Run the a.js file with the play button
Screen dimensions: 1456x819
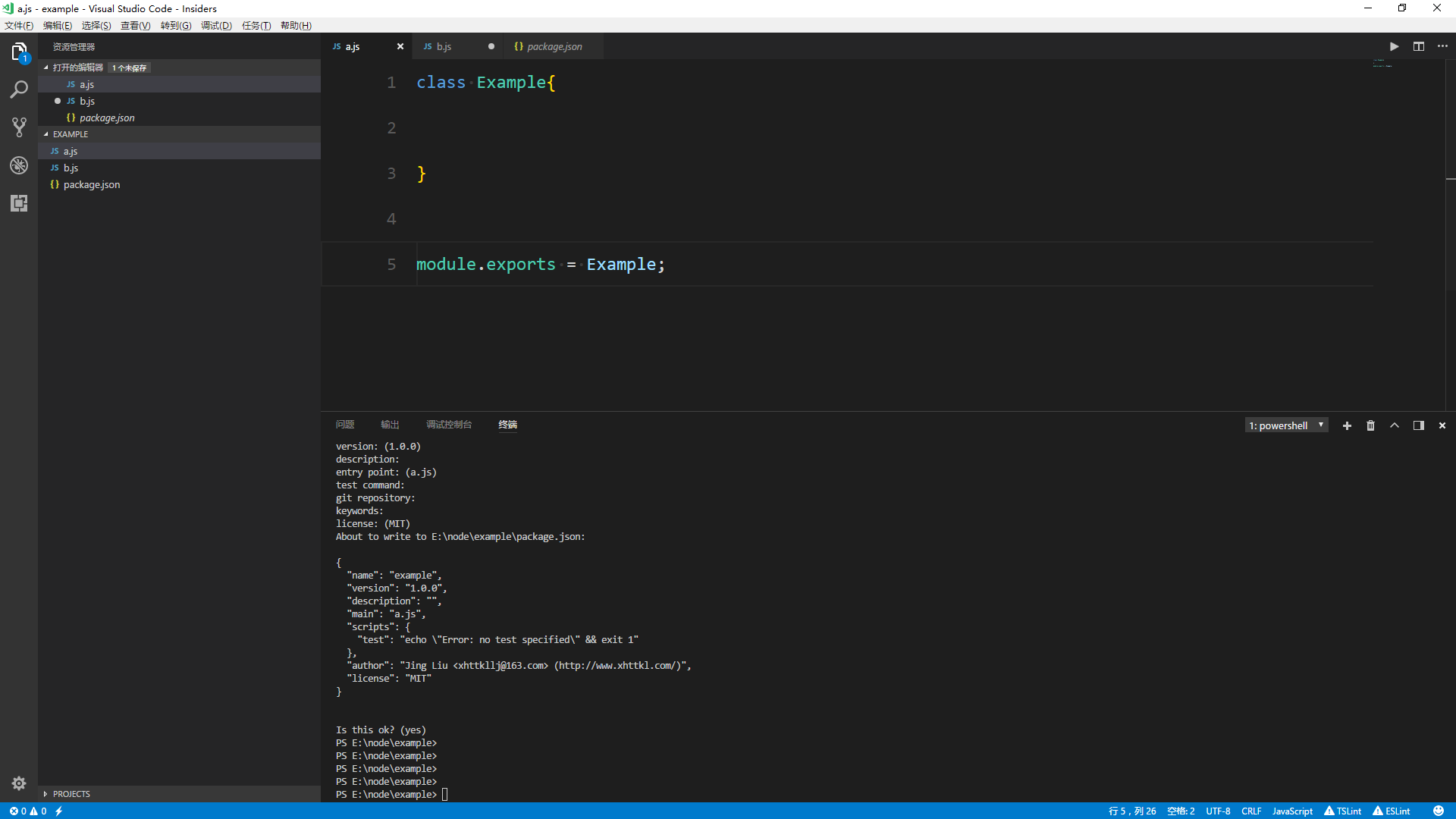coord(1394,46)
